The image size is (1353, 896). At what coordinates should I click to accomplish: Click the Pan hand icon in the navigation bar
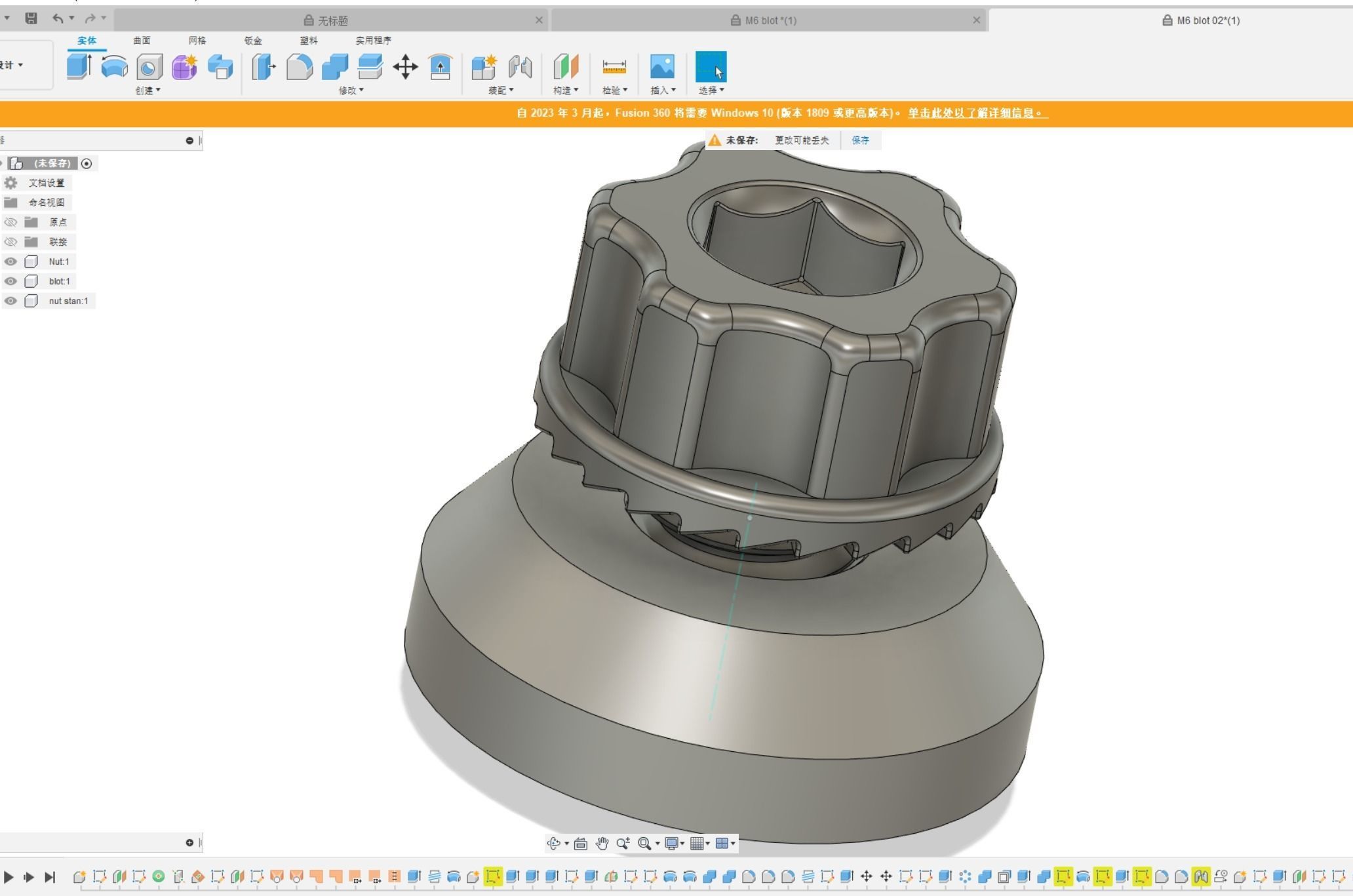pos(602,844)
